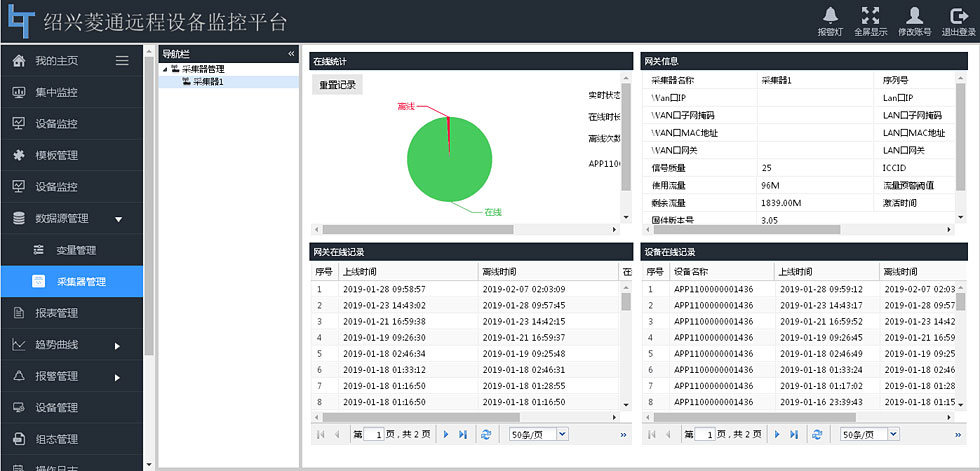Screen dimensions: 980x471
Task: Expand the 趋势曲线 submenu arrow
Action: click(x=117, y=346)
